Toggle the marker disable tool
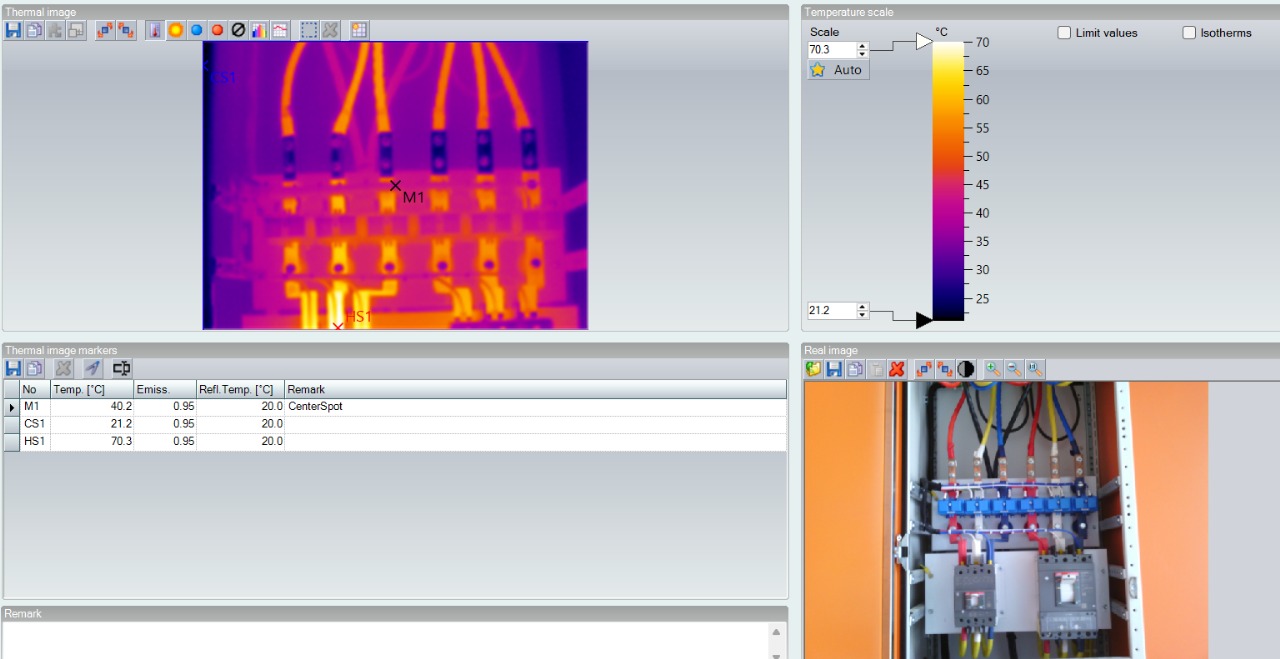1280x659 pixels. pos(238,30)
